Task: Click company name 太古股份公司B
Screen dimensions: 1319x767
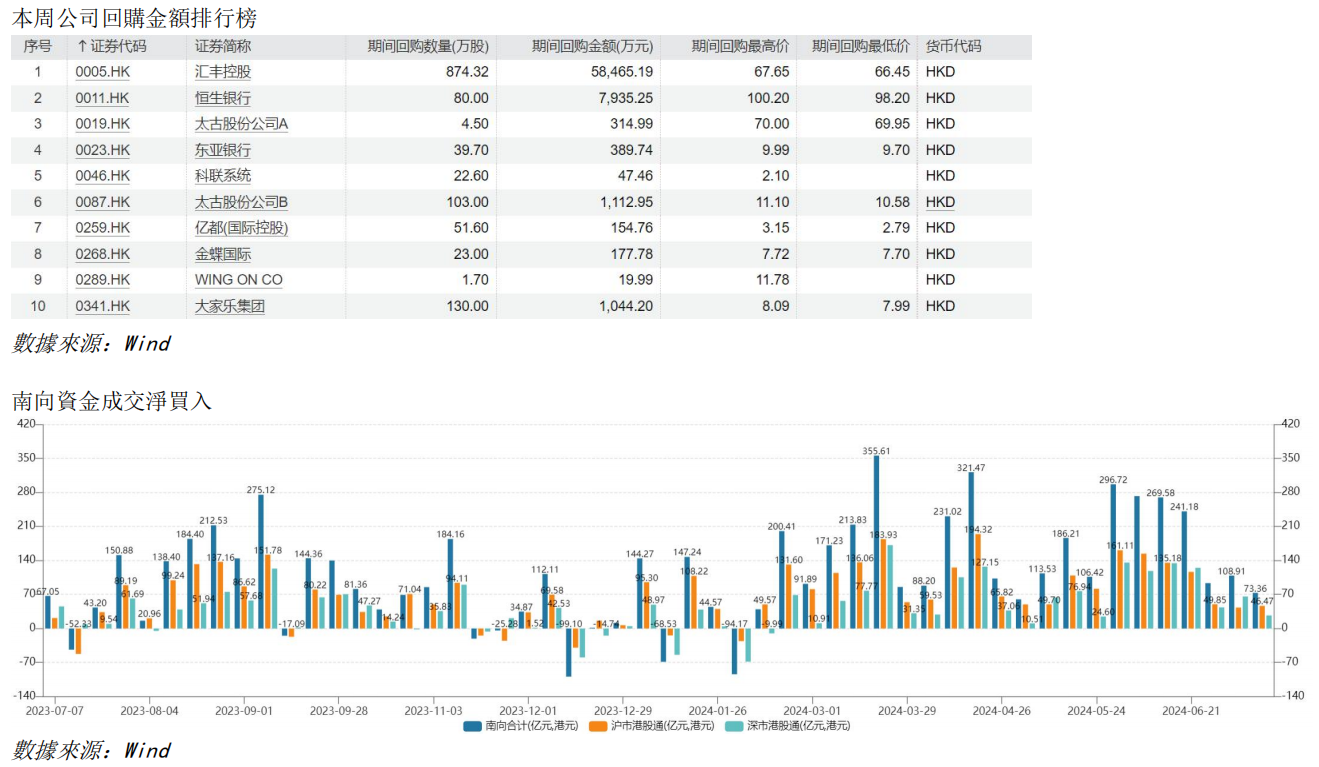Action: [x=242, y=202]
